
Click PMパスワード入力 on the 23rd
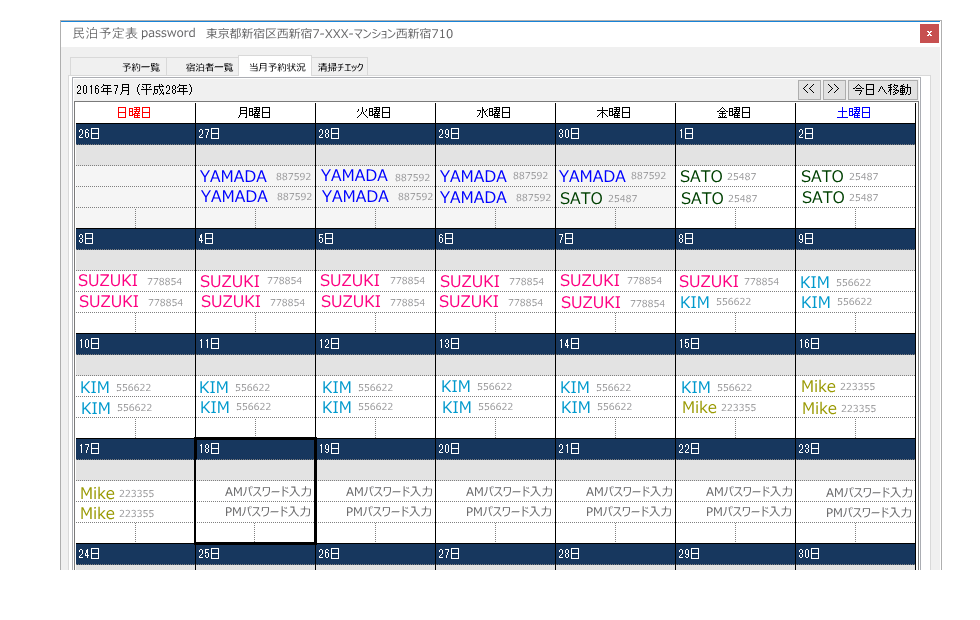(x=868, y=512)
